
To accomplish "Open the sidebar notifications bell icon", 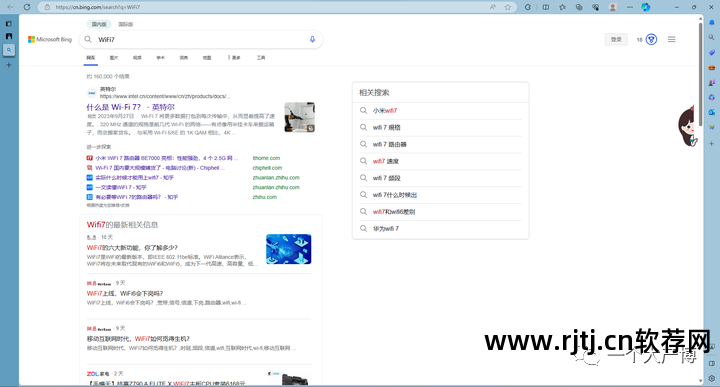I will coord(711,22).
